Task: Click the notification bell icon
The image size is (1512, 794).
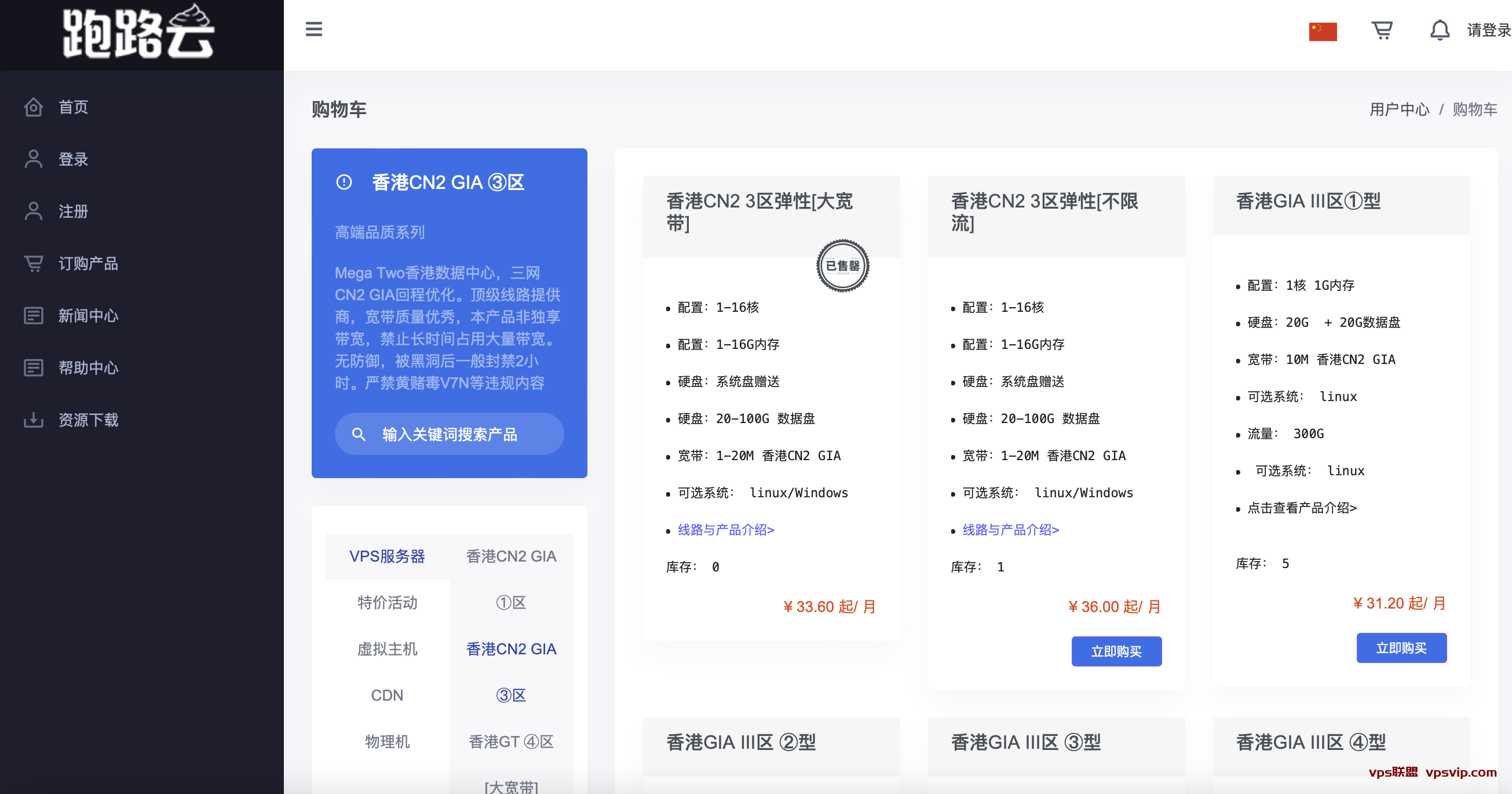Action: click(x=1439, y=30)
